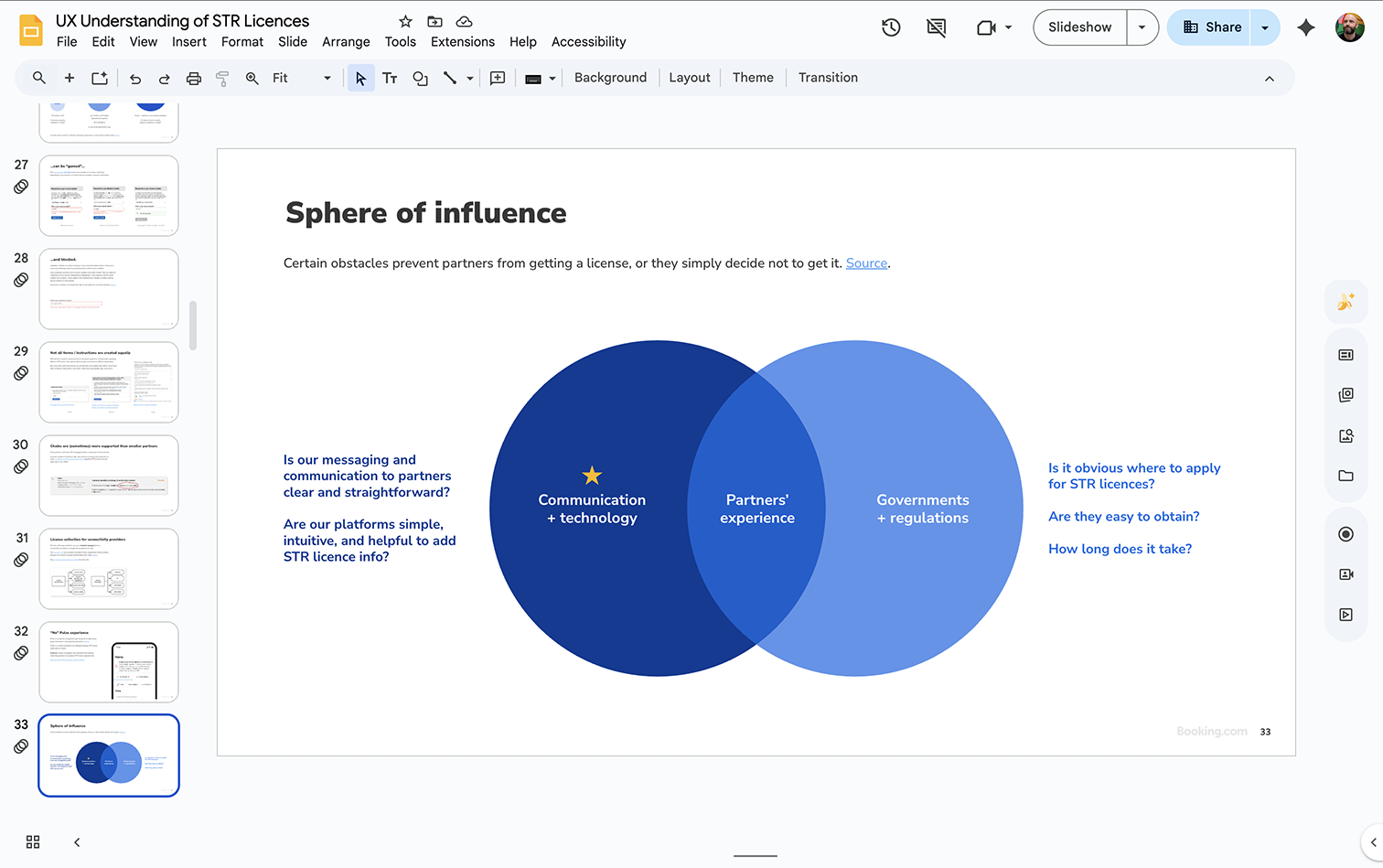Click the video camera meeting icon
The image size is (1383, 868).
(988, 27)
